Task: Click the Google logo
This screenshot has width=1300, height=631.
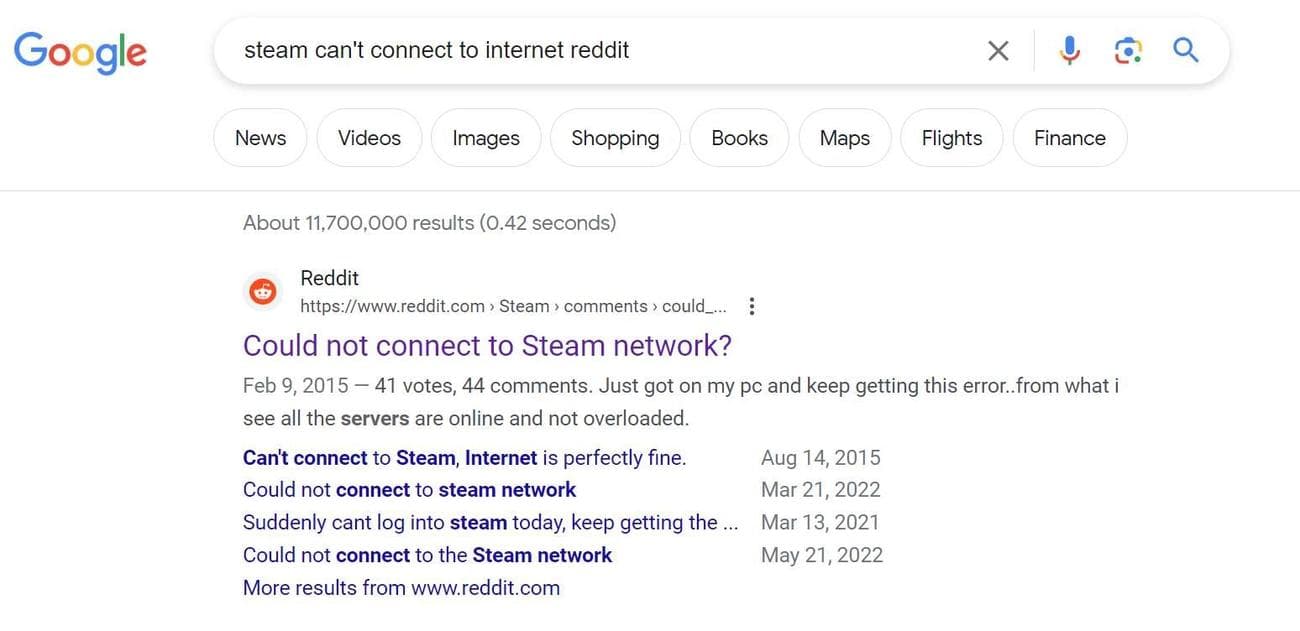Action: click(80, 50)
